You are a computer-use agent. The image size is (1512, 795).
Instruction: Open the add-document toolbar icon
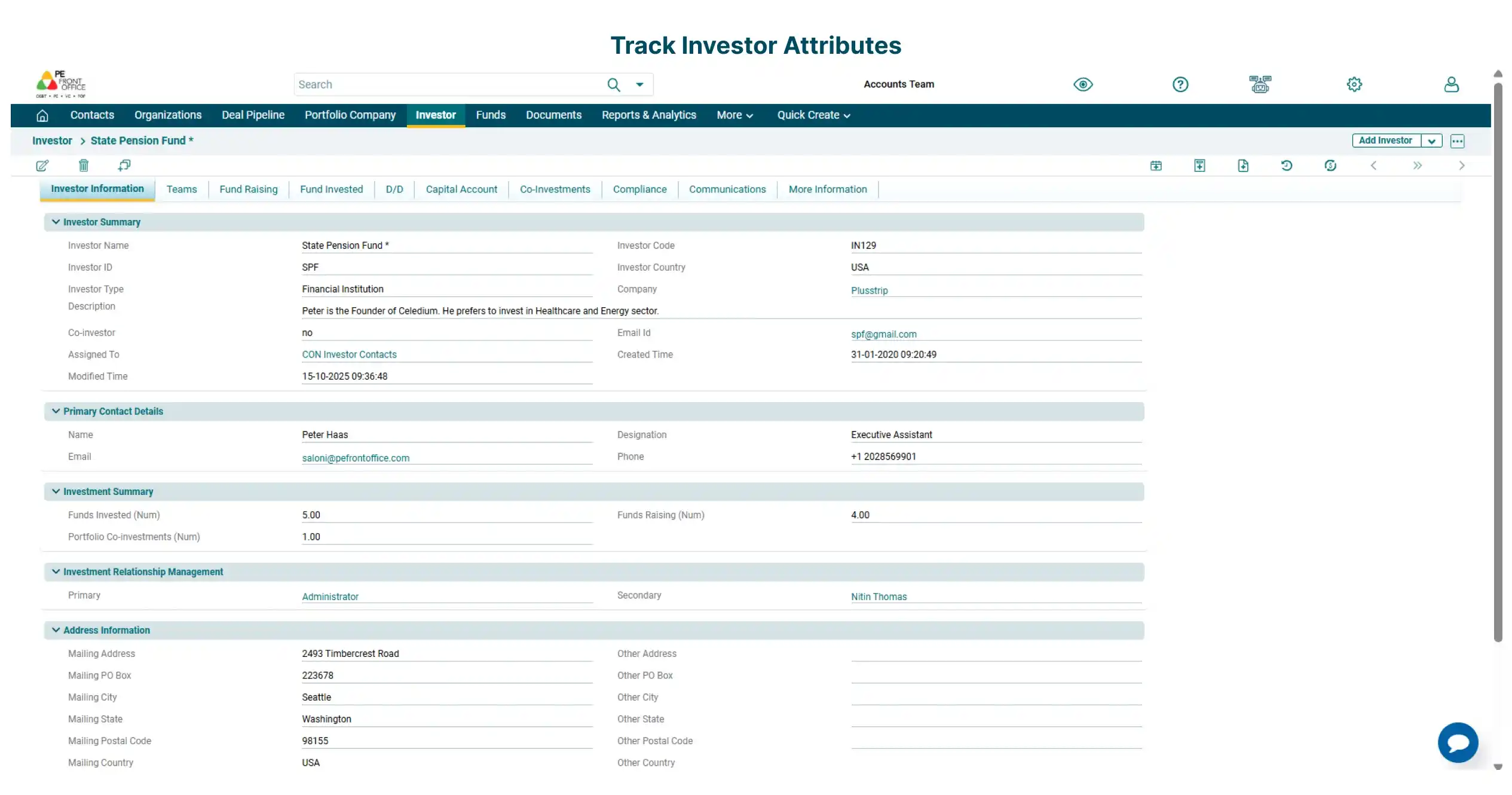(x=1242, y=166)
